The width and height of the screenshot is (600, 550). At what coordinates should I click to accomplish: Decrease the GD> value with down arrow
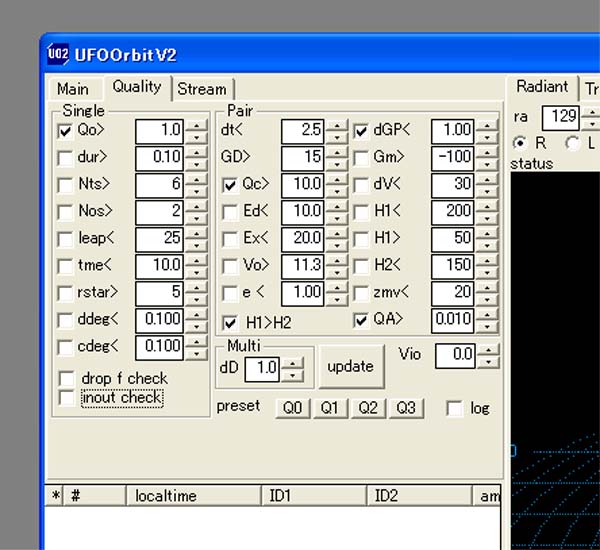337,165
